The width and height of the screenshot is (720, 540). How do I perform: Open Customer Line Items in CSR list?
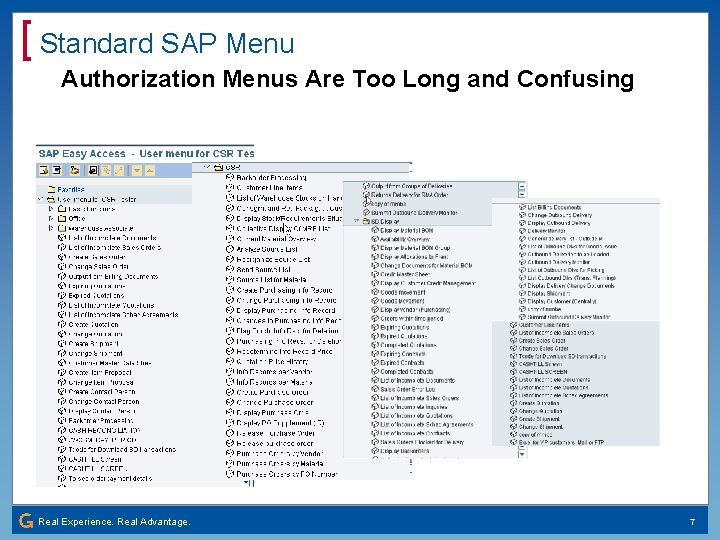(269, 187)
